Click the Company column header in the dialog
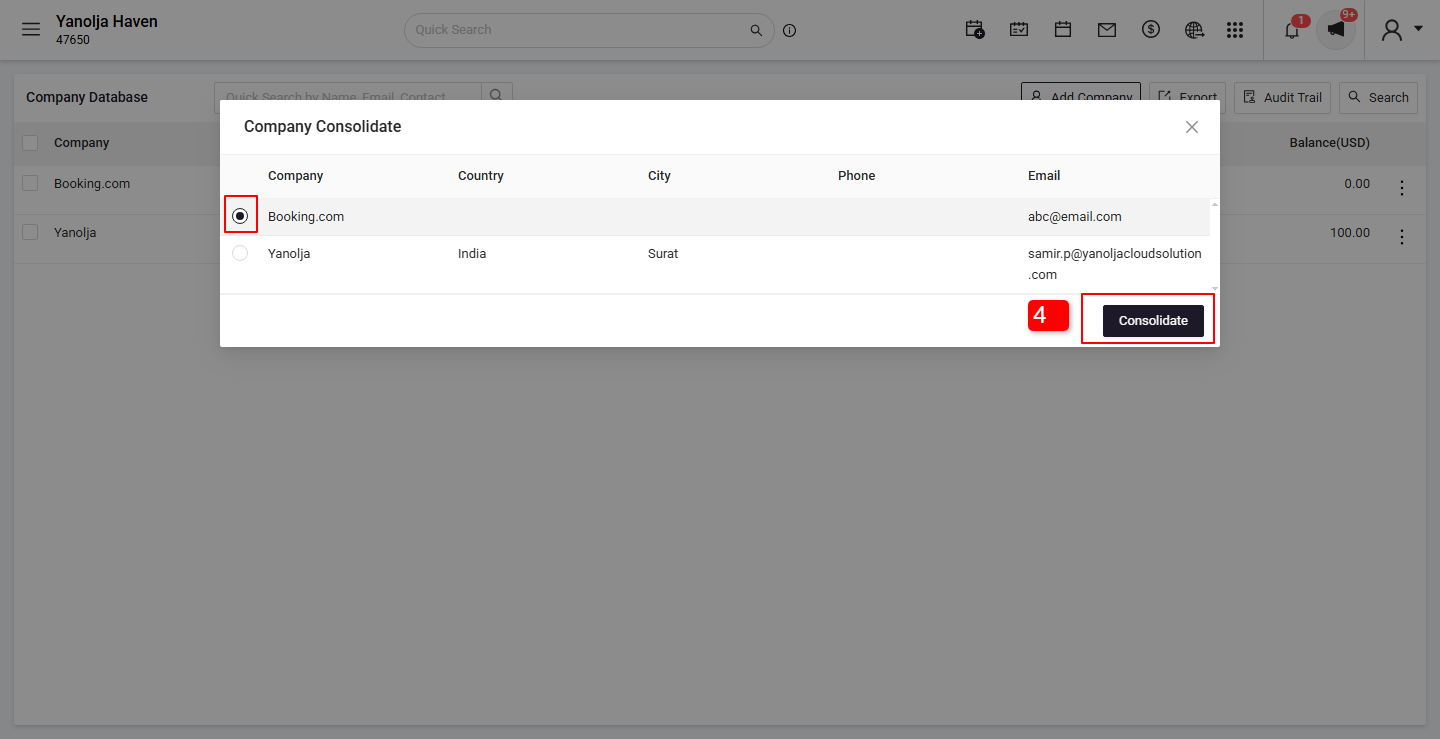The height and width of the screenshot is (739, 1440). click(x=295, y=176)
